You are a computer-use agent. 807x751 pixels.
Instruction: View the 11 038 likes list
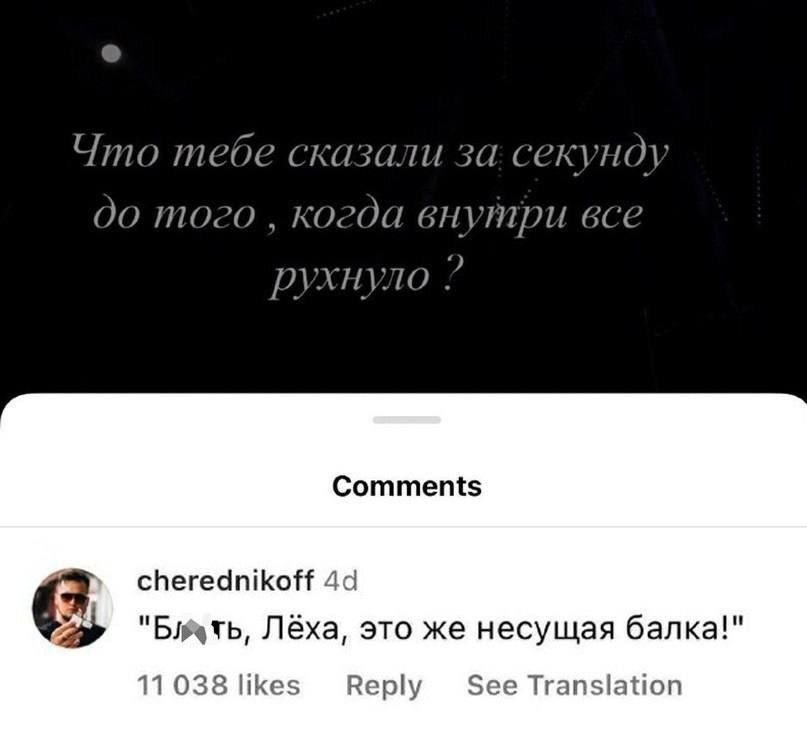(x=219, y=685)
